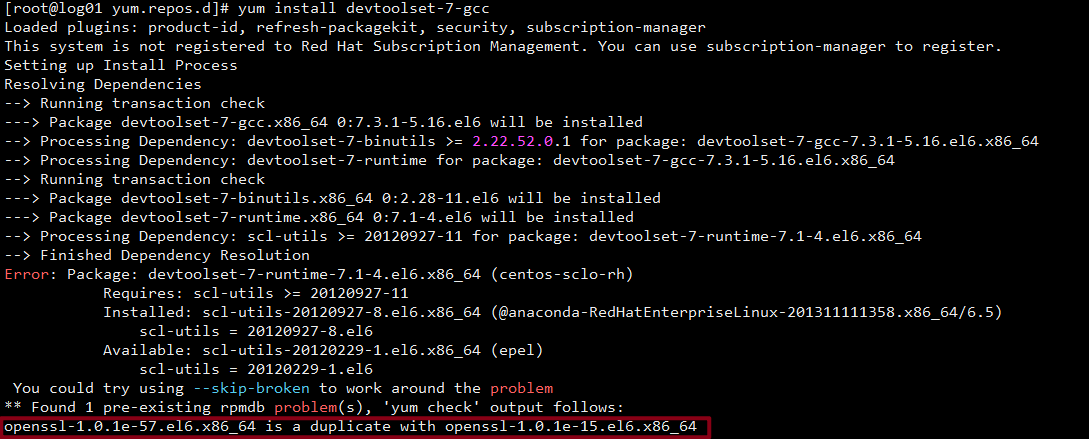Click the first Running transaction check line
Image resolution: width=1089 pixels, height=439 pixels.
tap(135, 103)
